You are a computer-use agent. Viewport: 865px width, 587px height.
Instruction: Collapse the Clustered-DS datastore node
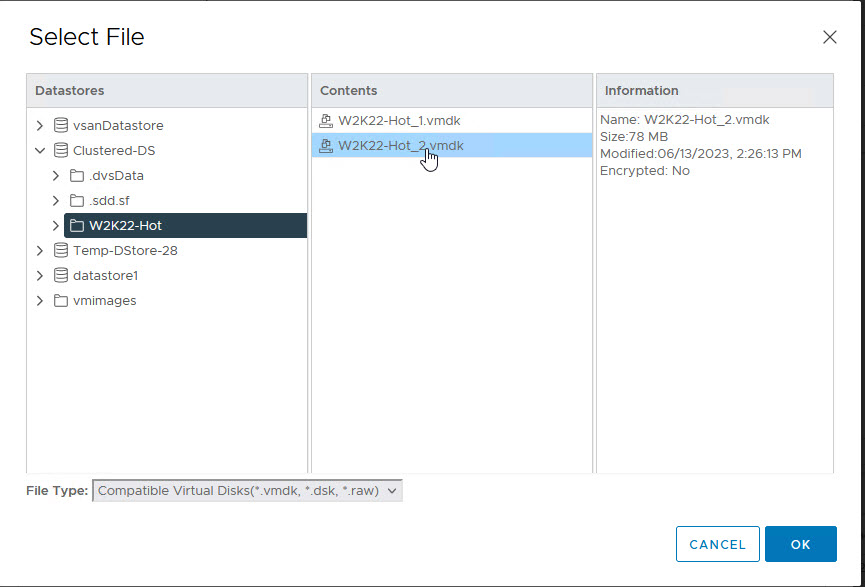coord(40,151)
